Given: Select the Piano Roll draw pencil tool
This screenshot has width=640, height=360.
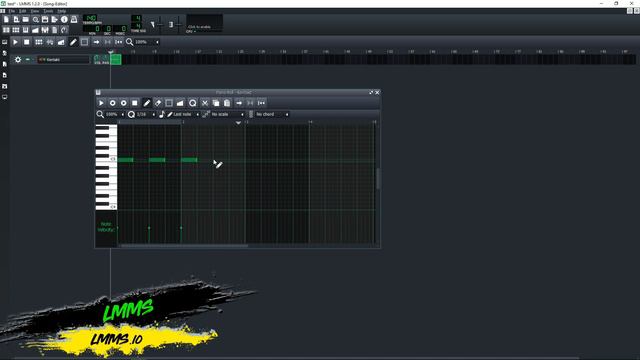Looking at the screenshot, I should click(147, 103).
